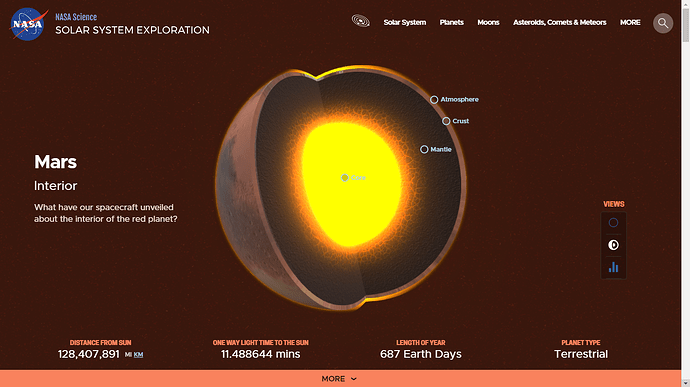Click the orbit solar system icon
The width and height of the screenshot is (690, 387).
[360, 21]
